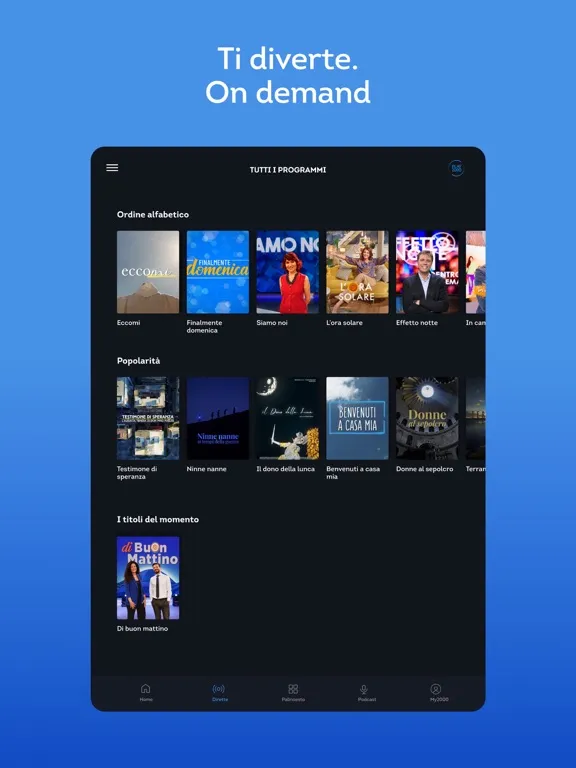Viewport: 576px width, 768px height.
Task: Select Il dono della luna poster
Action: 288,418
